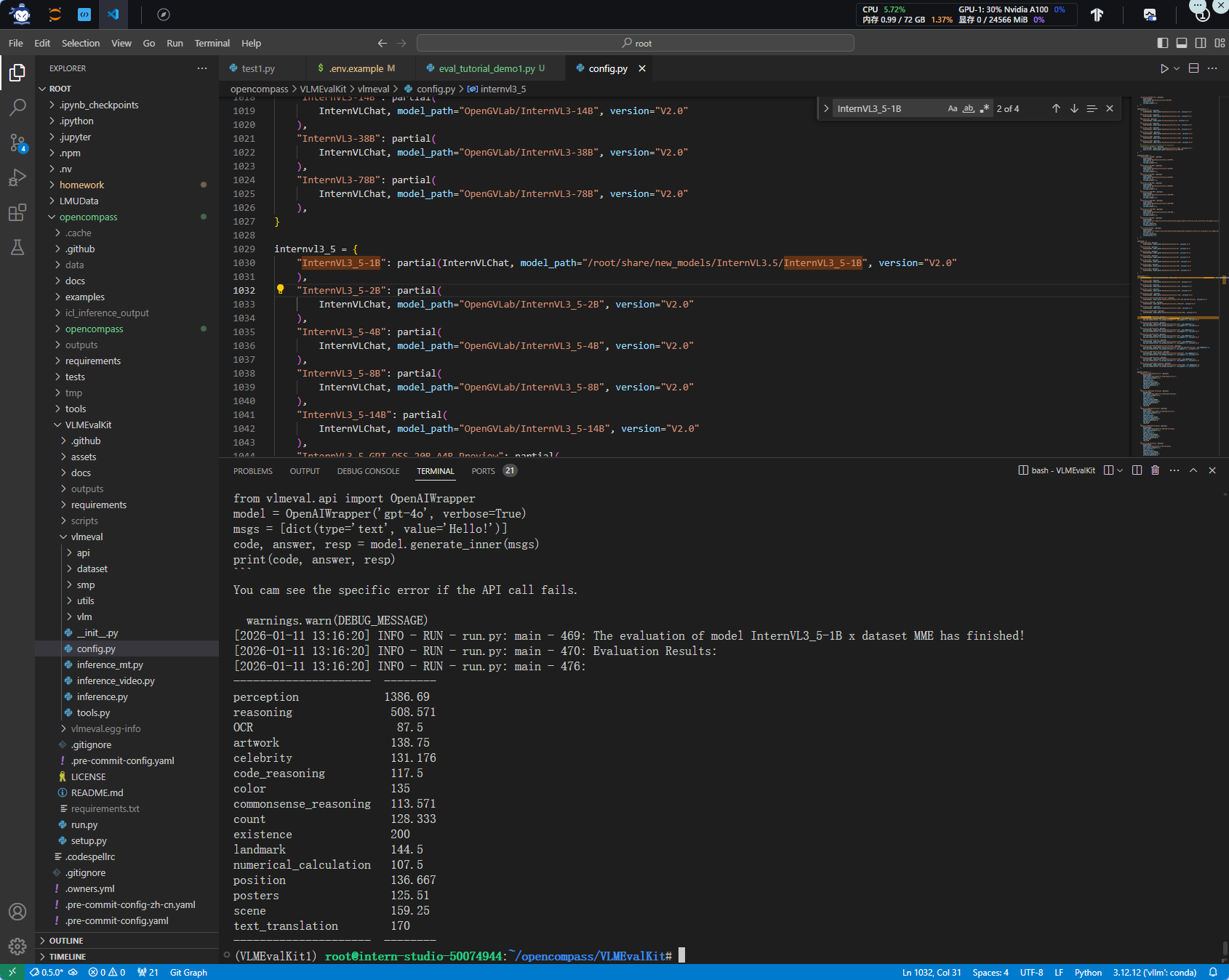Click Git Graph in status bar
This screenshot has width=1229, height=980.
[188, 973]
